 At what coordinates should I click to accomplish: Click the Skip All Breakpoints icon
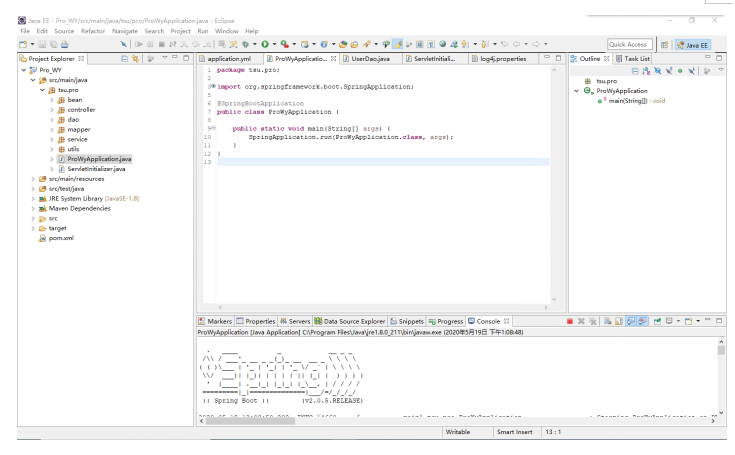pos(123,44)
